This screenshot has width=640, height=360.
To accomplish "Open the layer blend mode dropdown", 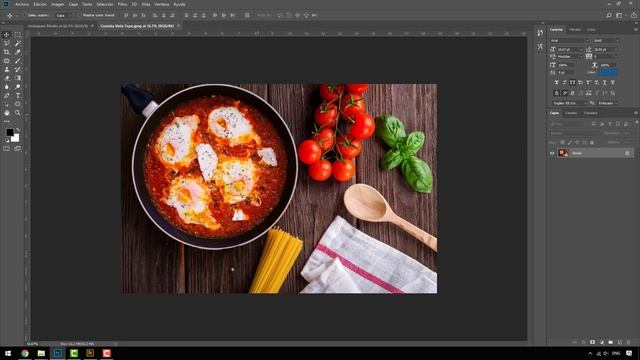I will (x=575, y=133).
